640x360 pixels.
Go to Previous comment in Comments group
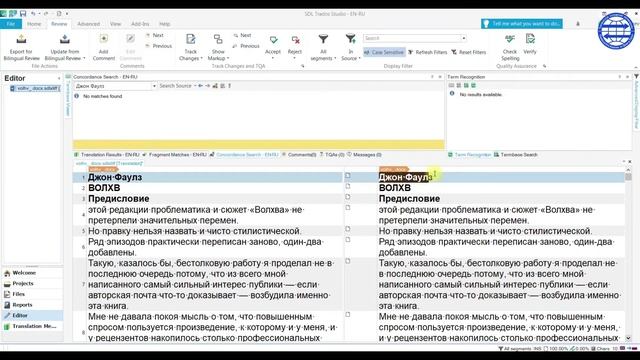point(159,46)
